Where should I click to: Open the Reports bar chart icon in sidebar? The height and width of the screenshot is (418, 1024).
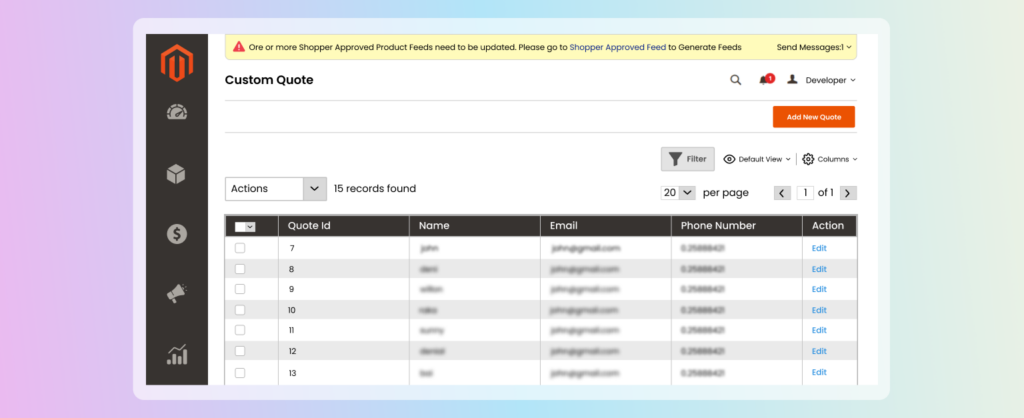point(177,354)
